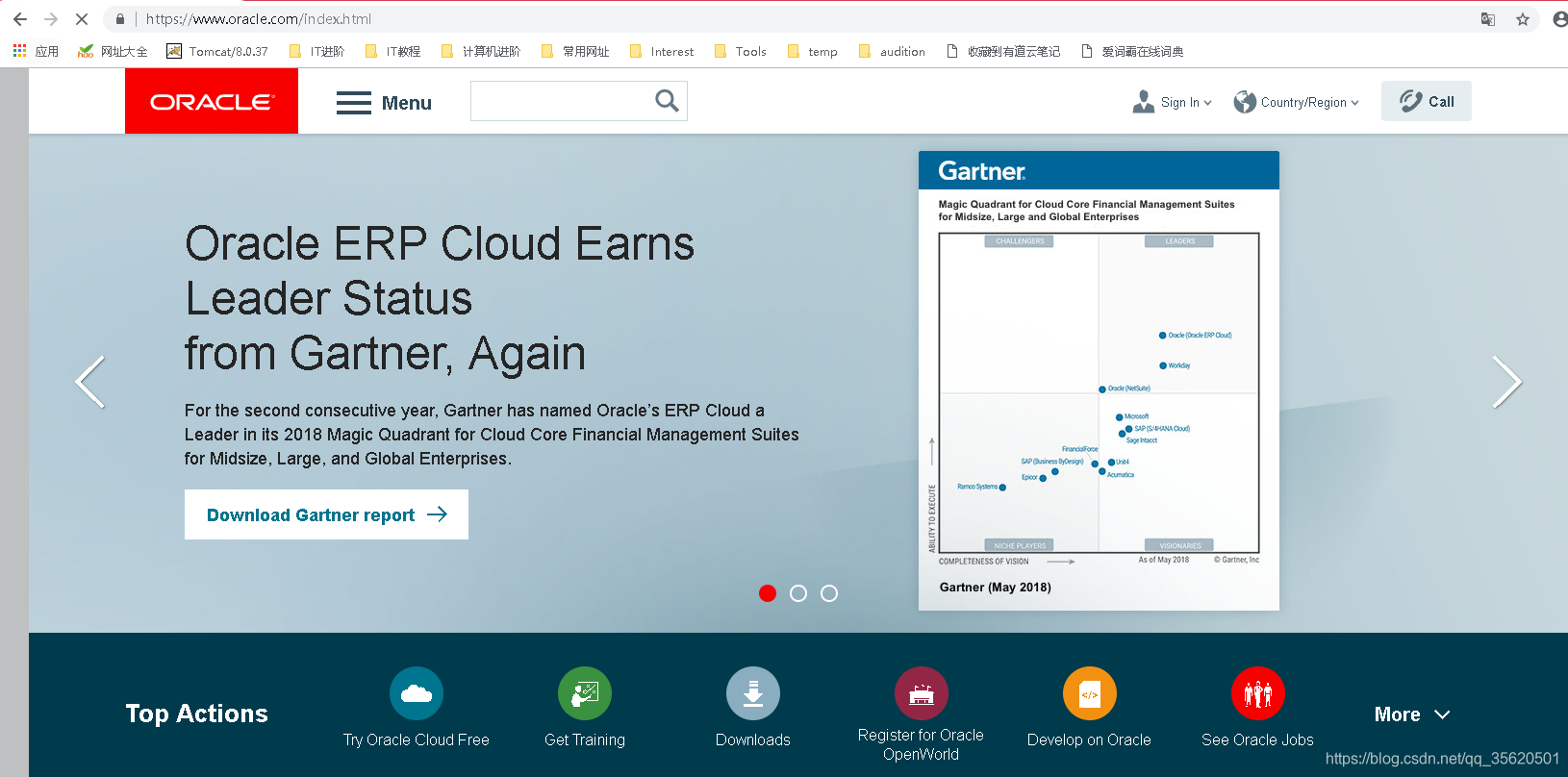
Task: Click the See Oracle Jobs label
Action: tap(1257, 739)
